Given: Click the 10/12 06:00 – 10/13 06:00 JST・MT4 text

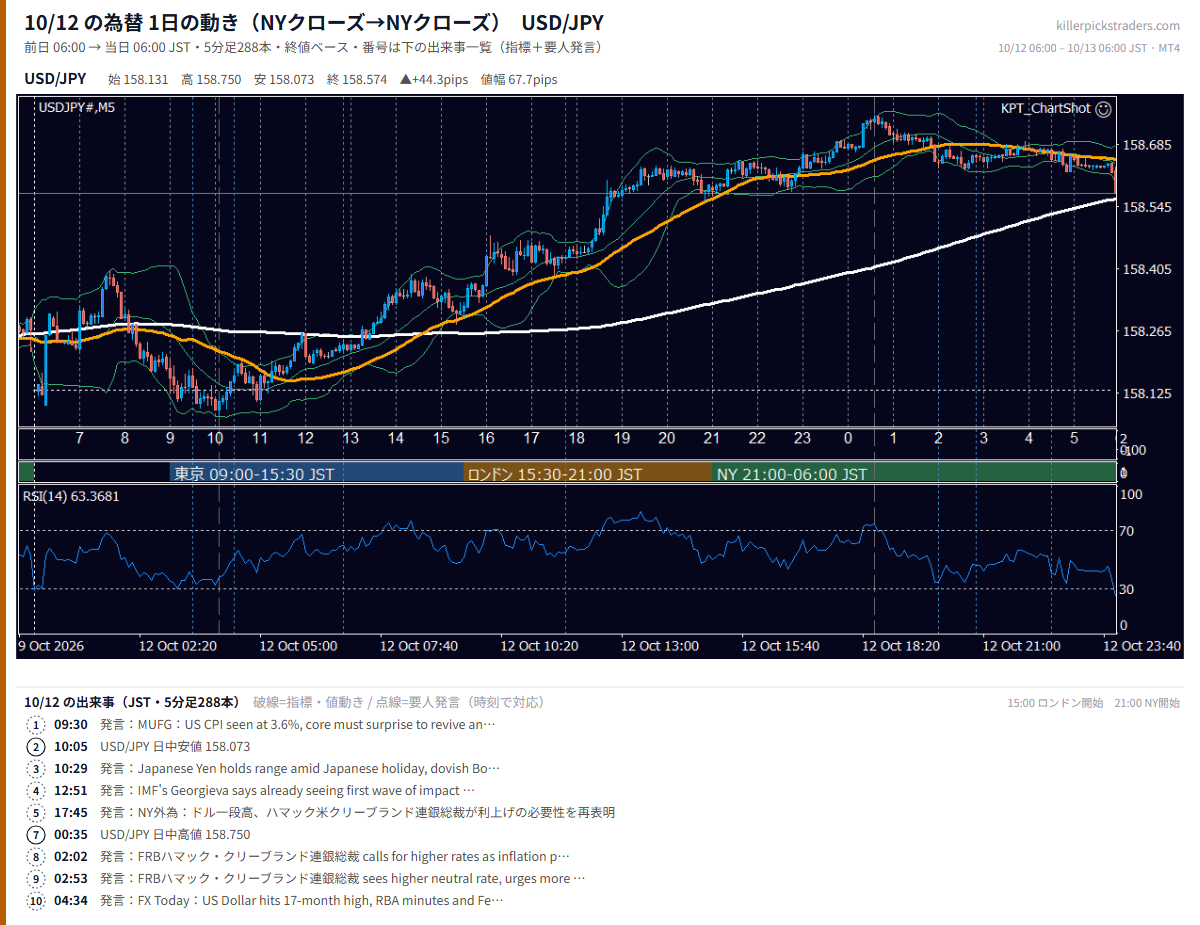Looking at the screenshot, I should [x=1090, y=48].
